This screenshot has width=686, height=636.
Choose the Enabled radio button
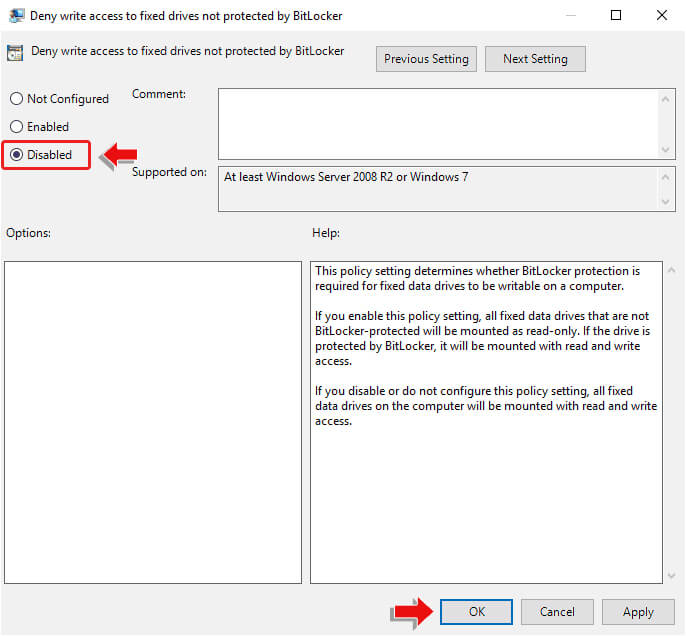(x=16, y=127)
